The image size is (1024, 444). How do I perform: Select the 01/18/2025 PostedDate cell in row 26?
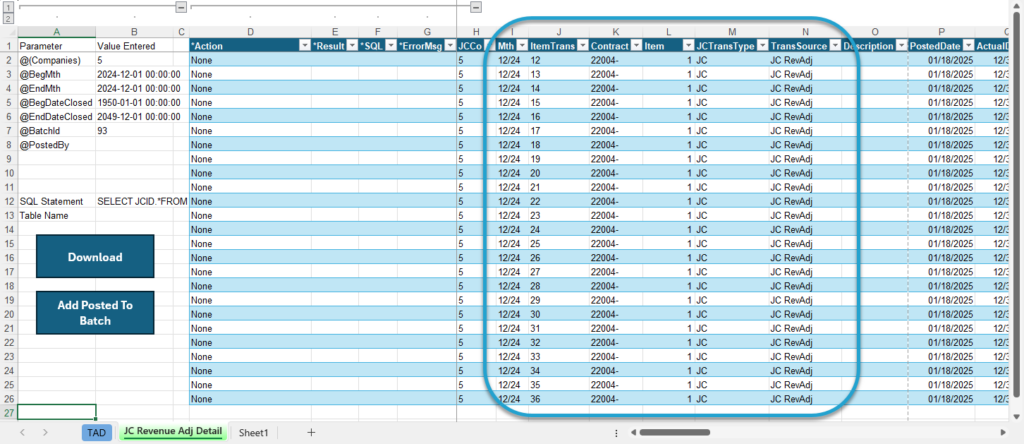pos(941,398)
